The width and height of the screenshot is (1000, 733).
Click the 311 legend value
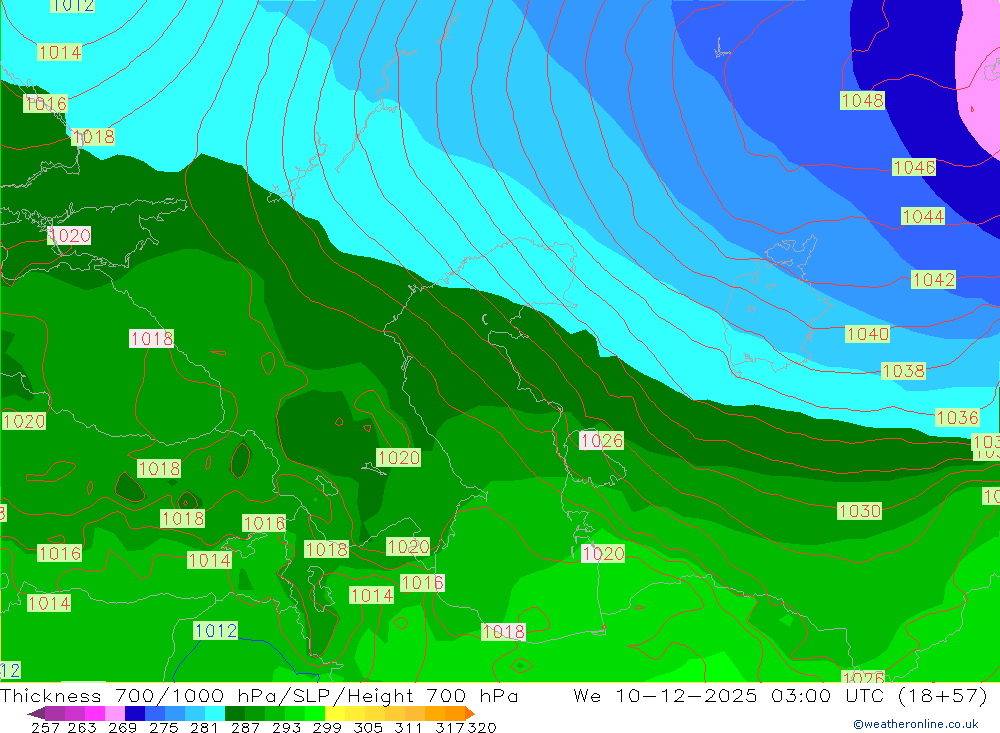point(408,727)
